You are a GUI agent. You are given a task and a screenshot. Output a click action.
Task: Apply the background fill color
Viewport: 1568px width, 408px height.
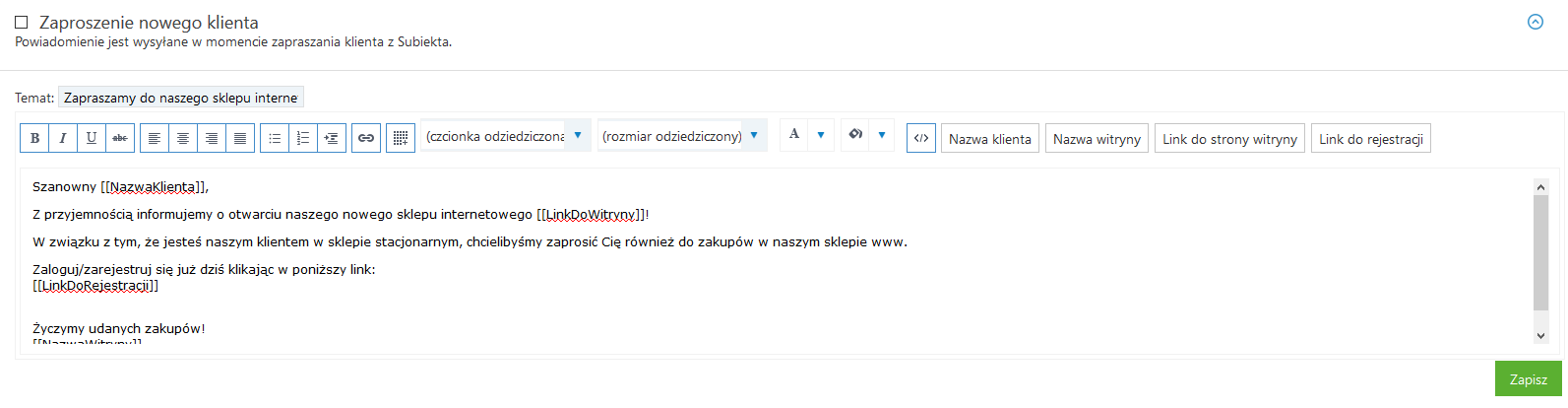point(855,135)
